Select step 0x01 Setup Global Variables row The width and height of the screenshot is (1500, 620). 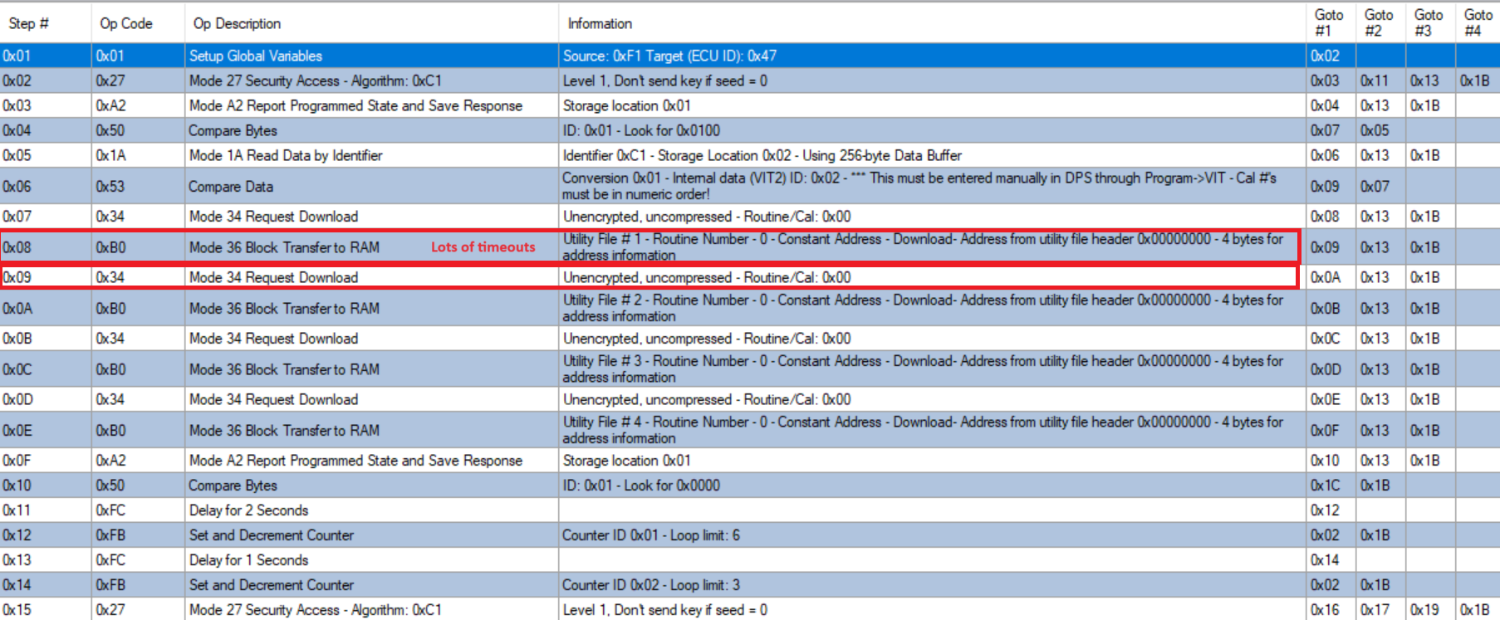[750, 56]
